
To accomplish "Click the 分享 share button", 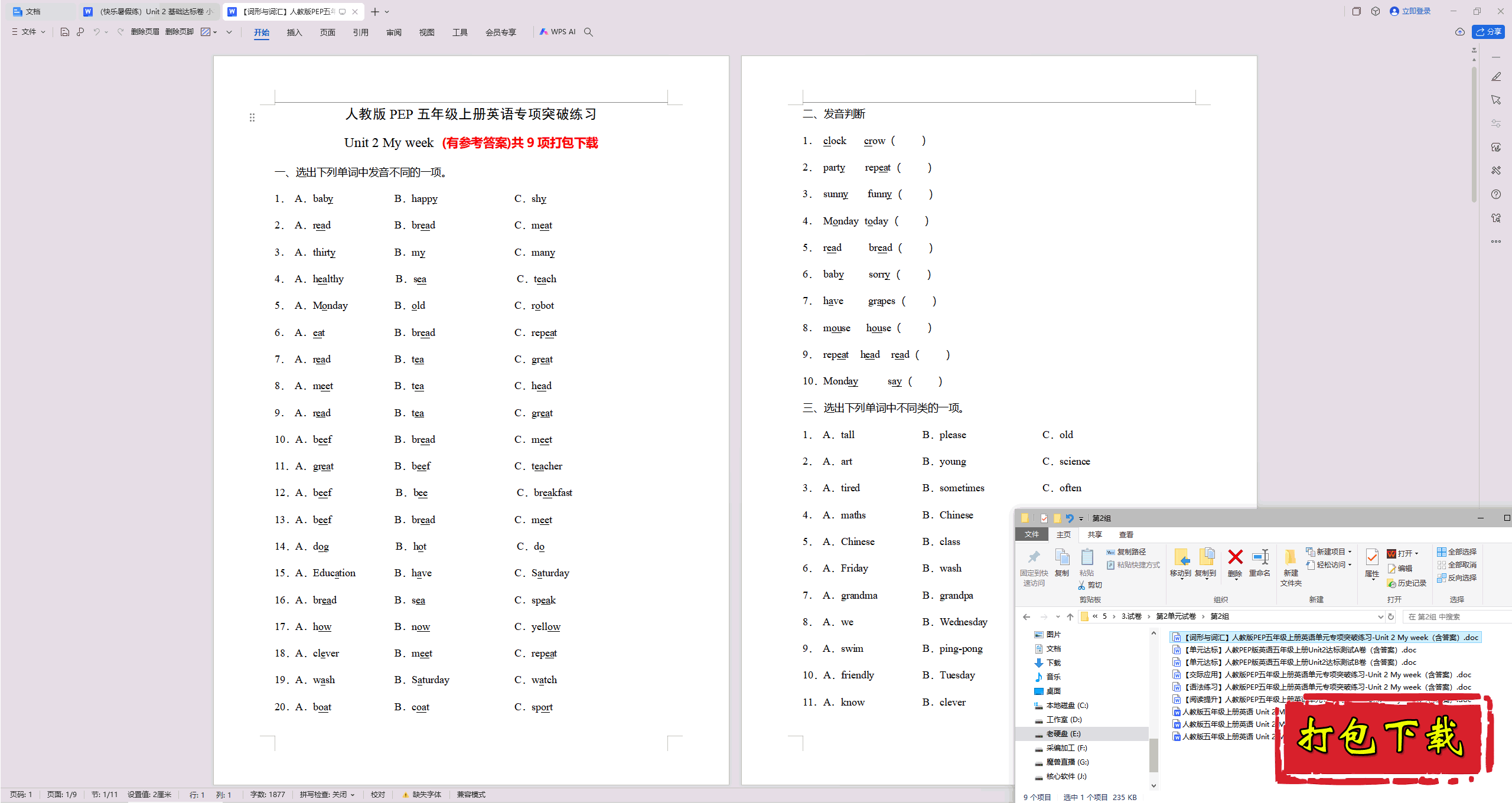I will (x=1488, y=32).
